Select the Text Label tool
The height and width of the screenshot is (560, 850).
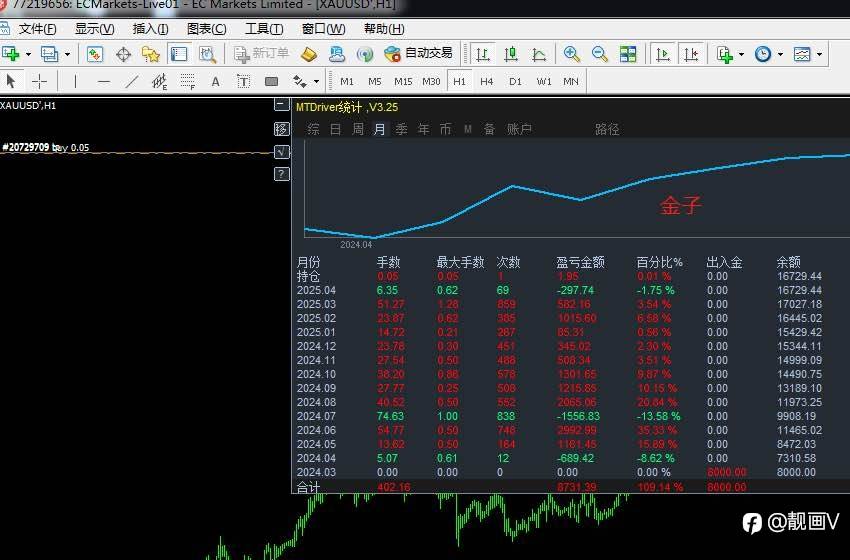point(243,81)
